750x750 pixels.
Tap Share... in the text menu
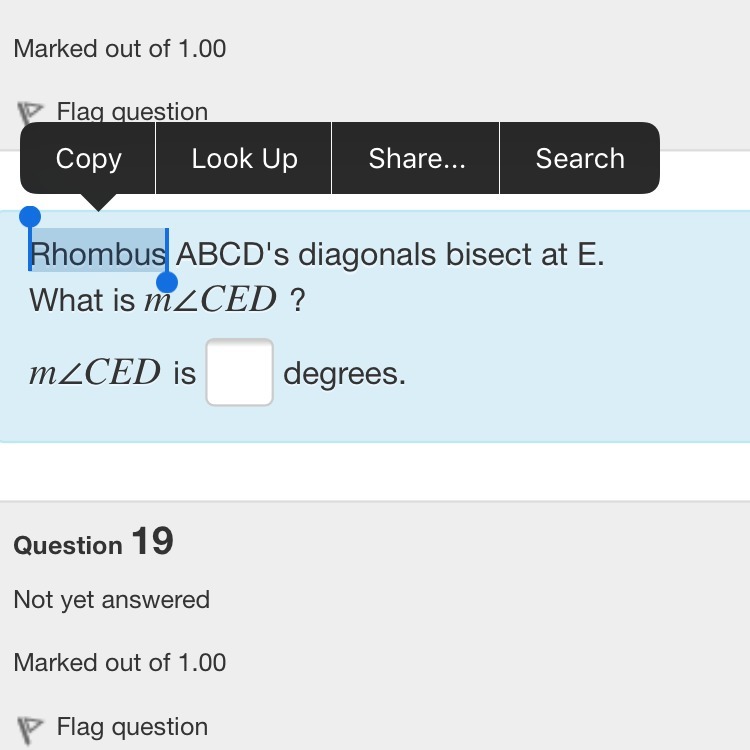coord(416,158)
